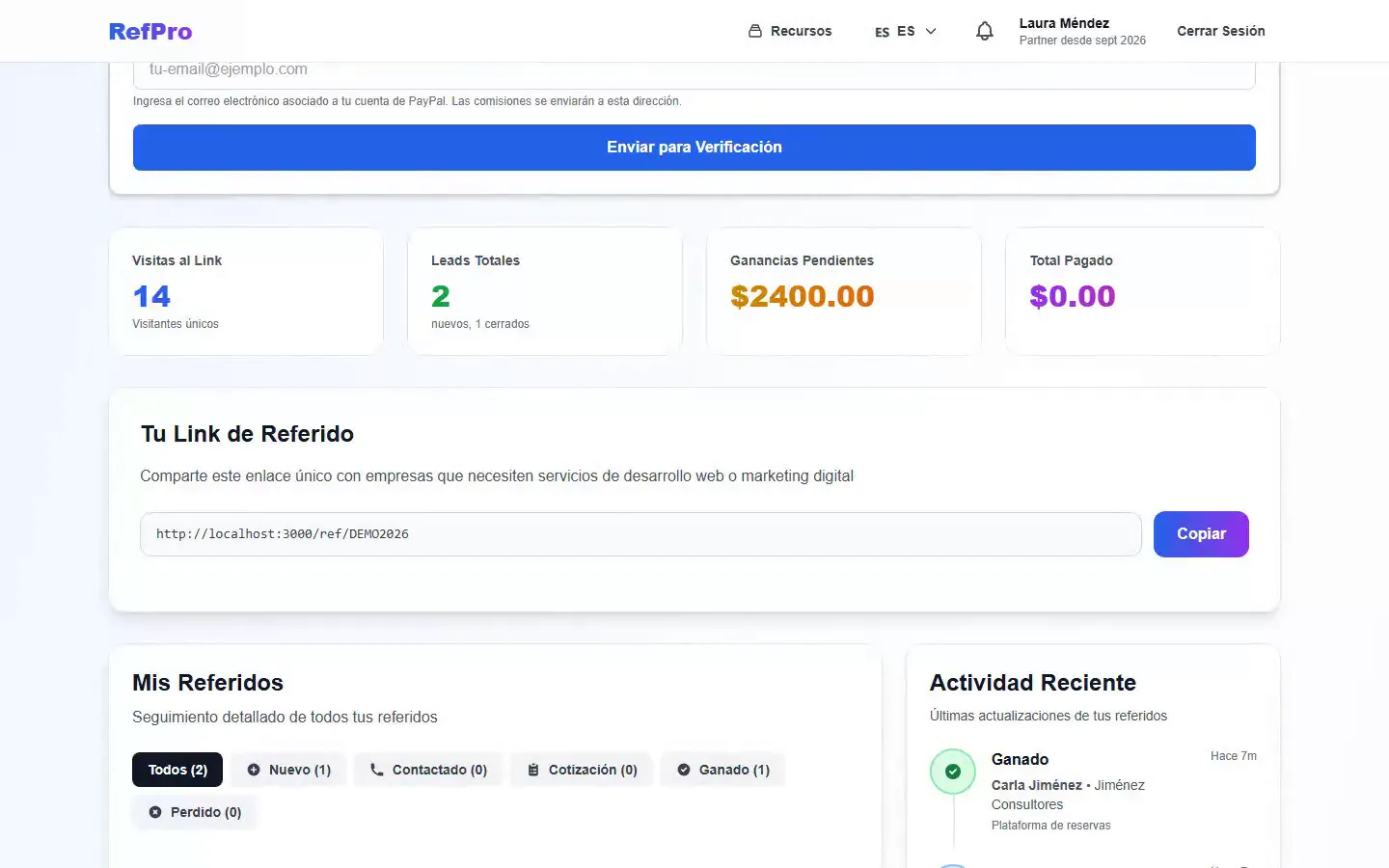Screen dimensions: 1389x868
Task: Click Carla Jiménez in recent activity
Action: click(1037, 785)
